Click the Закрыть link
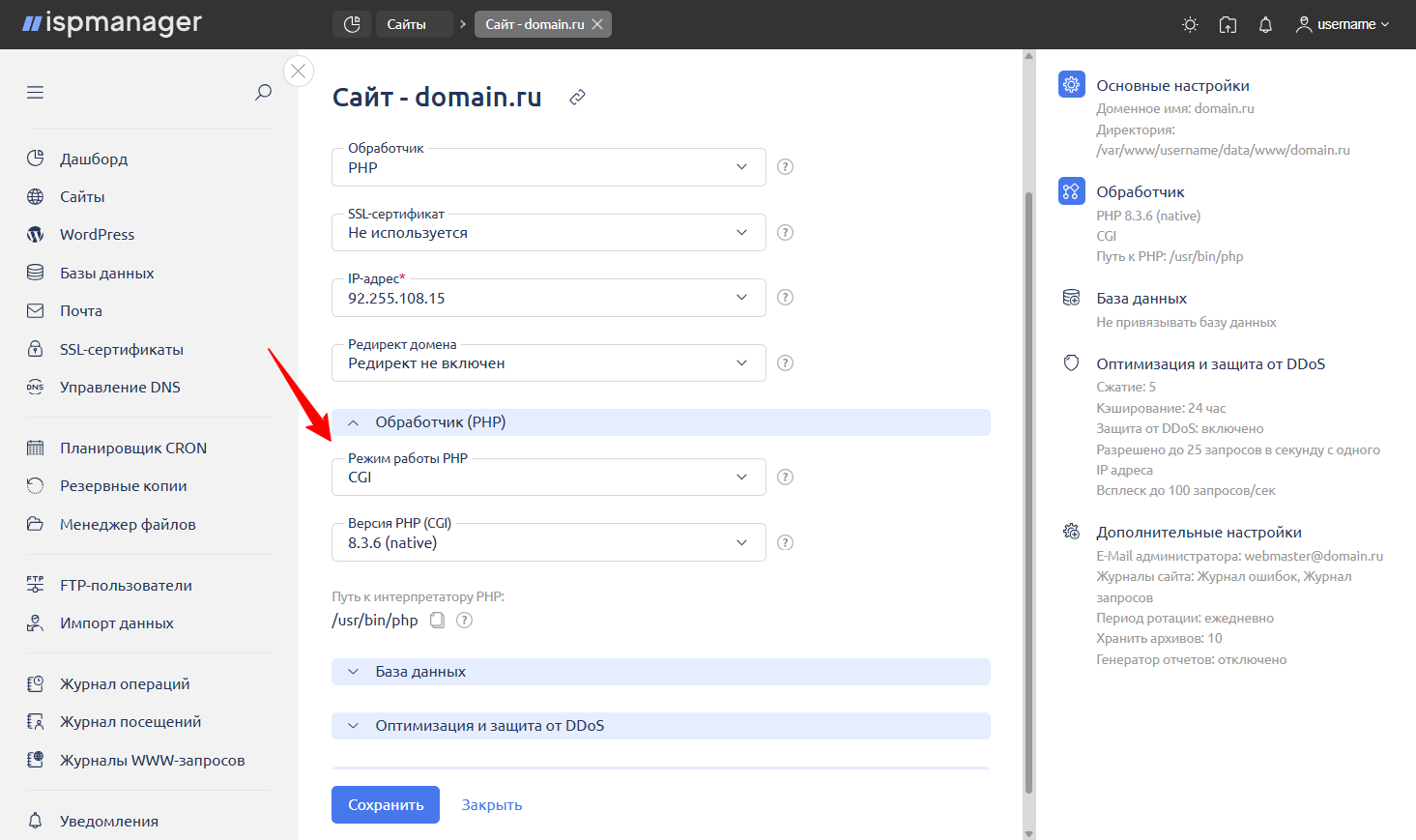Image resolution: width=1416 pixels, height=840 pixels. pyautogui.click(x=491, y=804)
